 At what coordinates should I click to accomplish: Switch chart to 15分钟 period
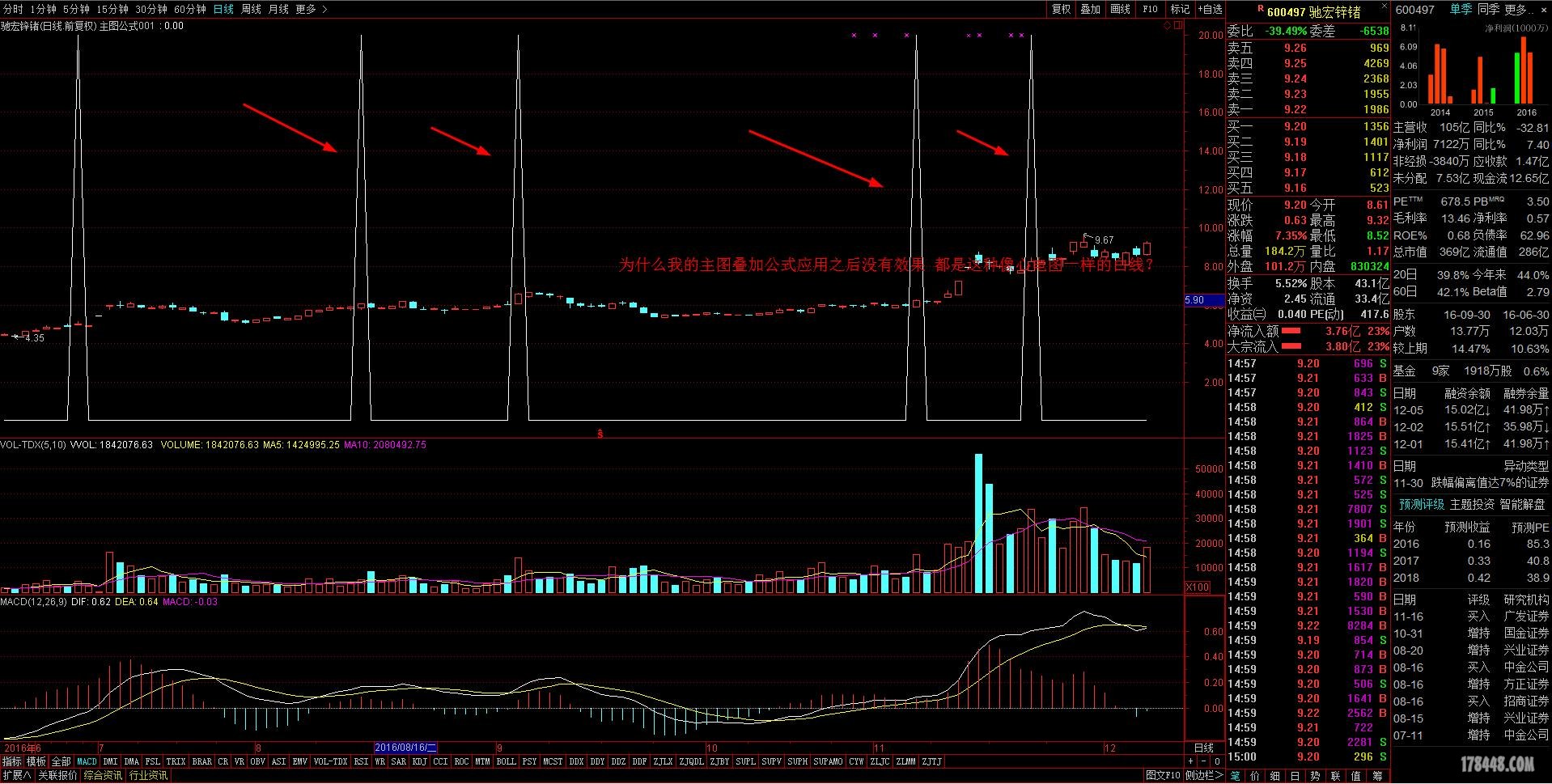(x=112, y=9)
